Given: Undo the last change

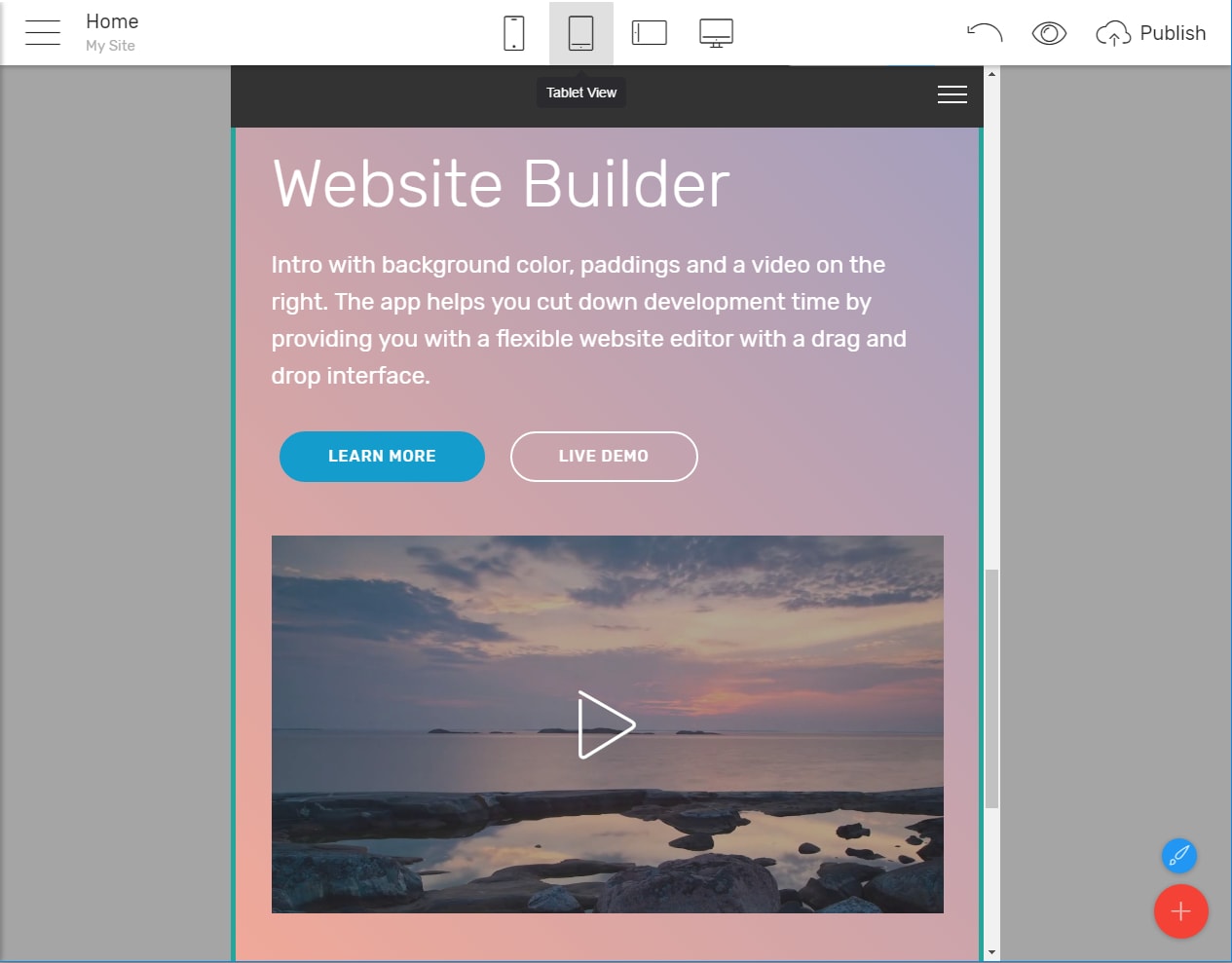Looking at the screenshot, I should tap(985, 33).
